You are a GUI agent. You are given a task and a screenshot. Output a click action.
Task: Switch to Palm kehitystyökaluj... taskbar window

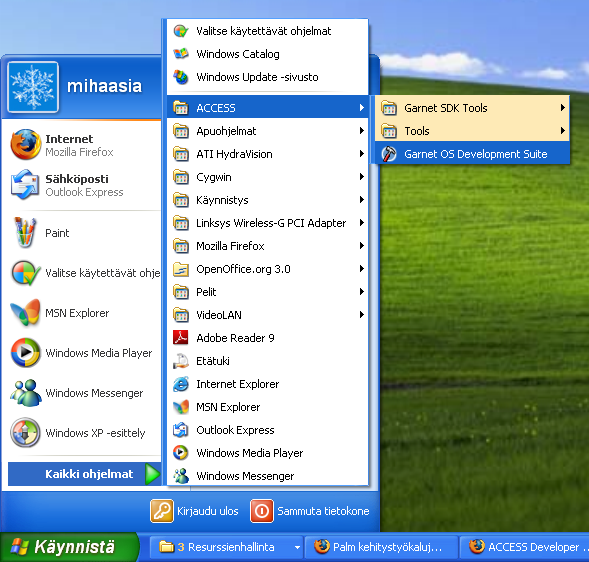(x=381, y=547)
